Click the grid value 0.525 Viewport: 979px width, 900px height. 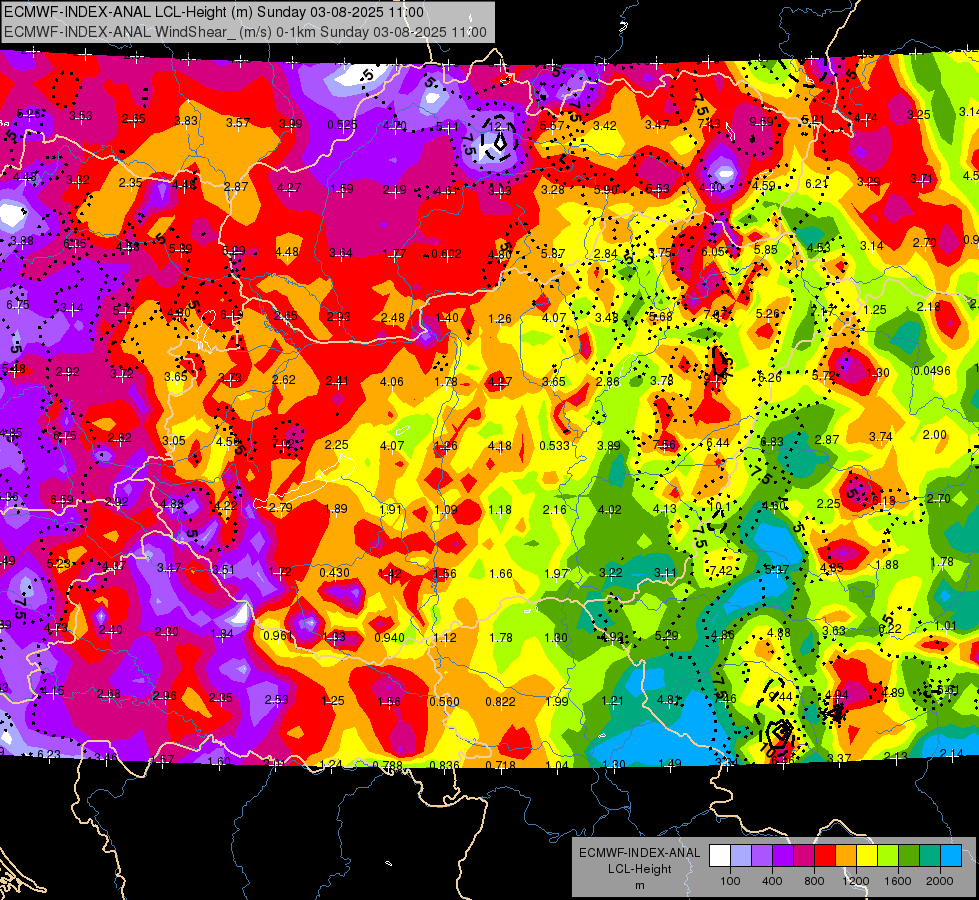click(x=342, y=125)
